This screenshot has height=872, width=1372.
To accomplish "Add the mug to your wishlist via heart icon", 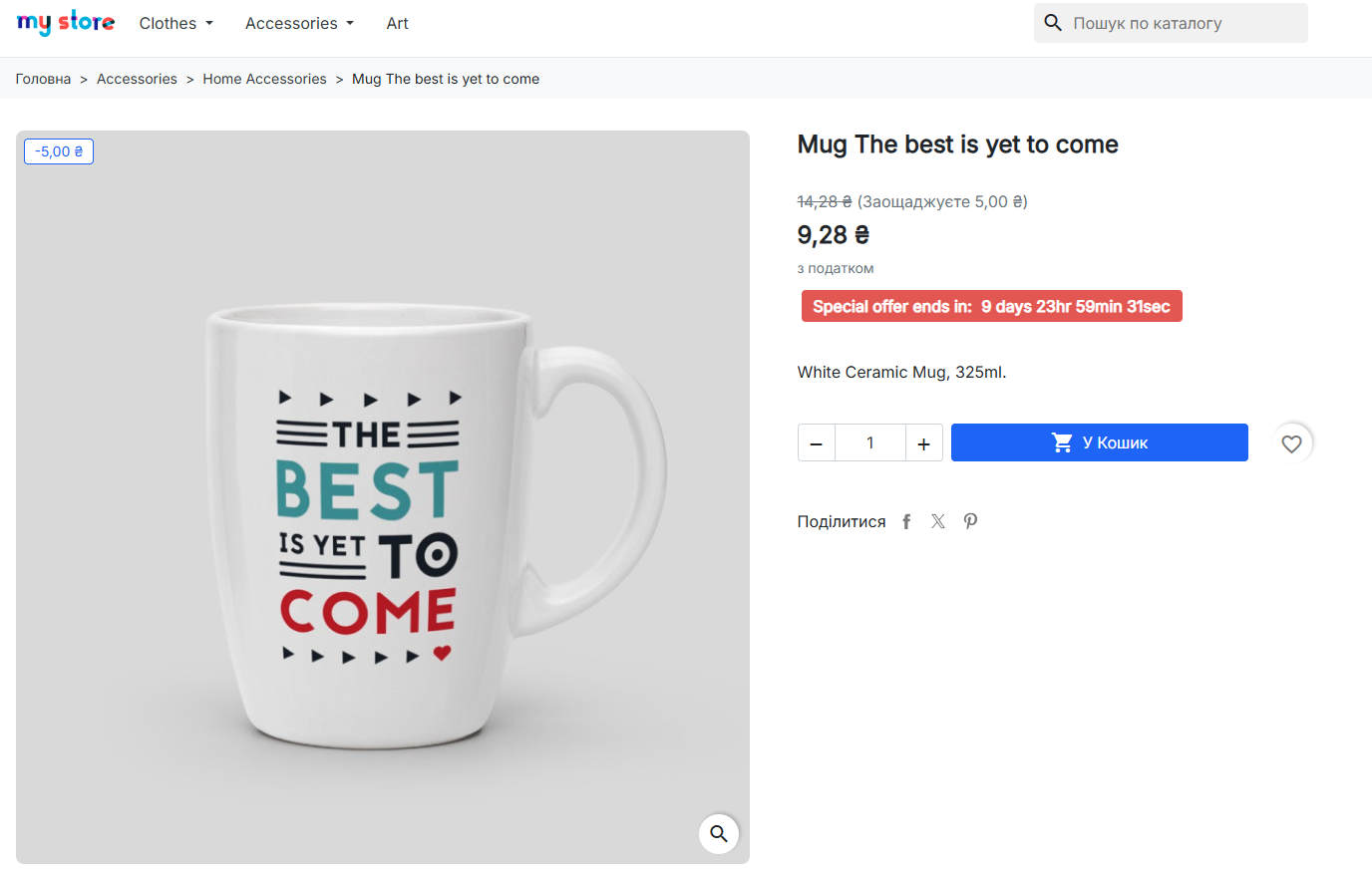I will pos(1291,443).
